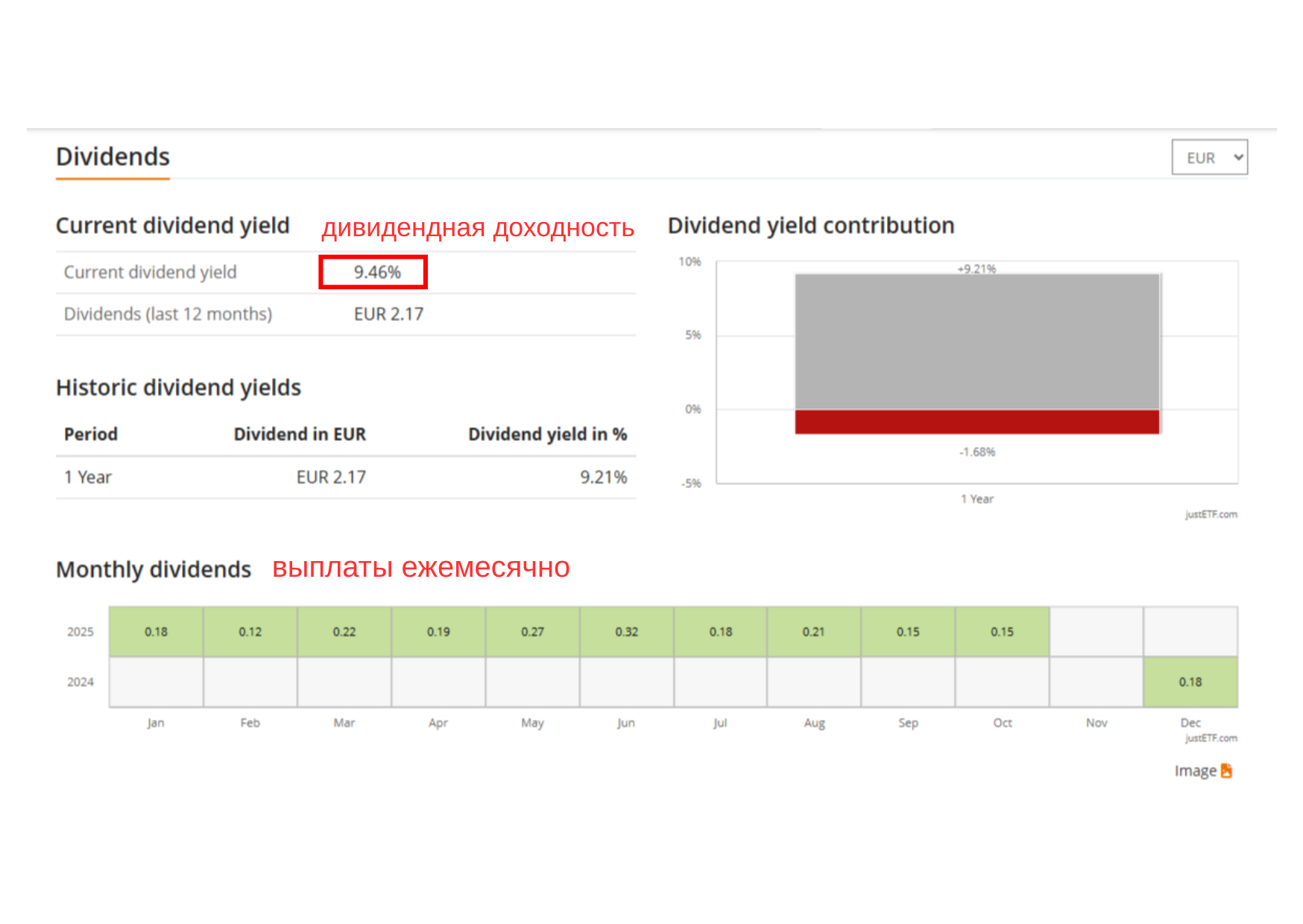Click the orange image export icon
The width and height of the screenshot is (1303, 924).
1226,770
